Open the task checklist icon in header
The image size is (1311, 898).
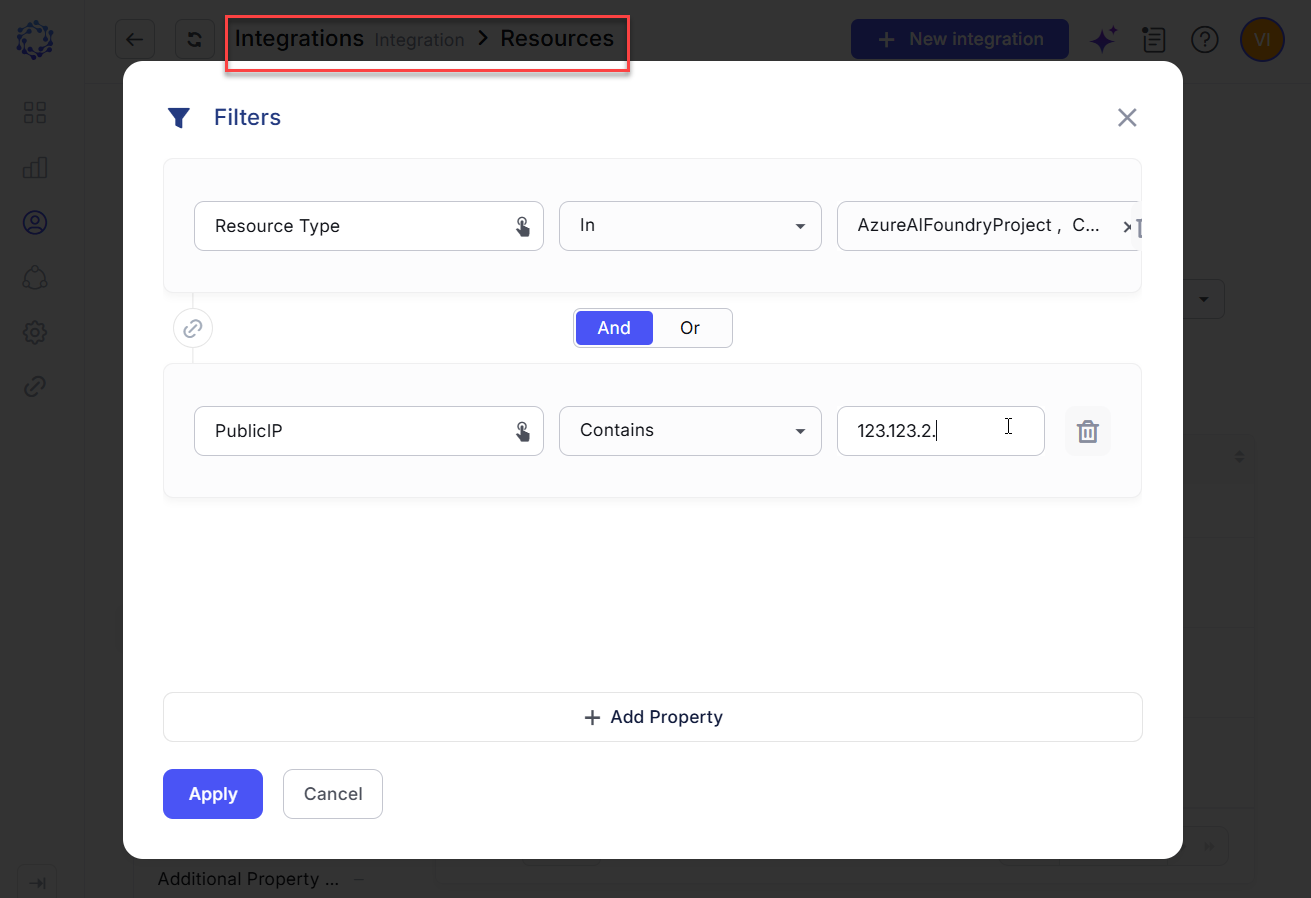[x=1154, y=40]
